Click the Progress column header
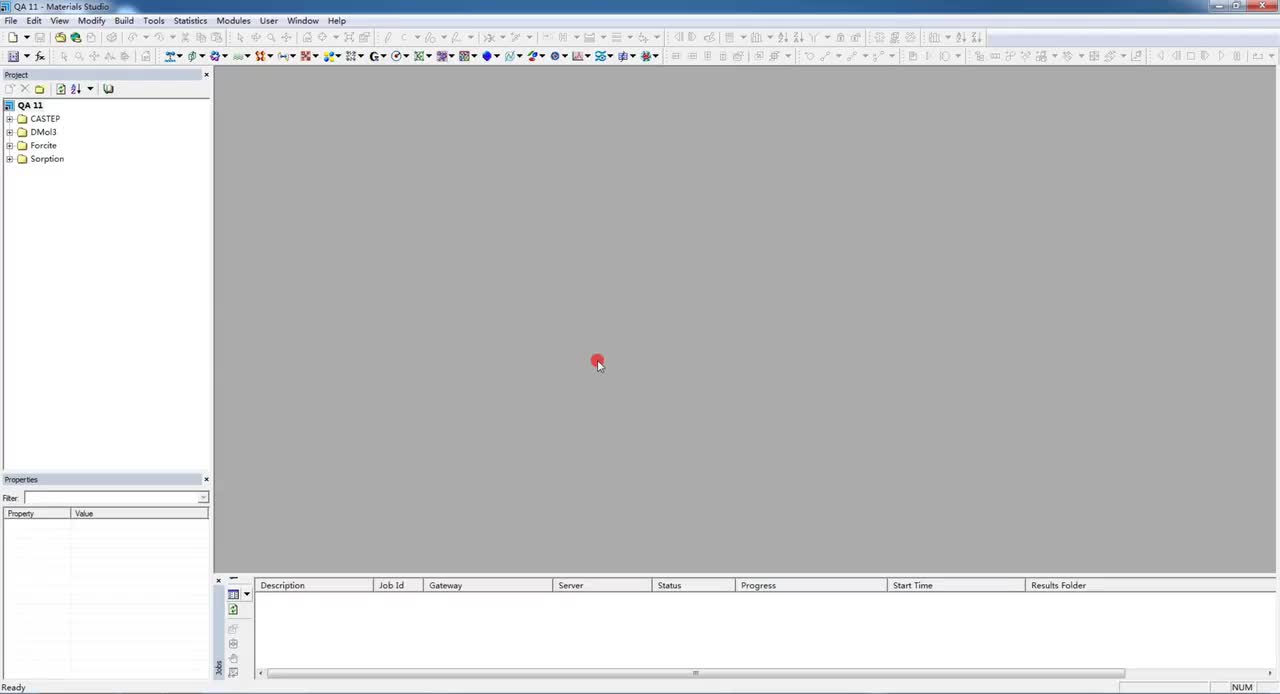 [811, 585]
